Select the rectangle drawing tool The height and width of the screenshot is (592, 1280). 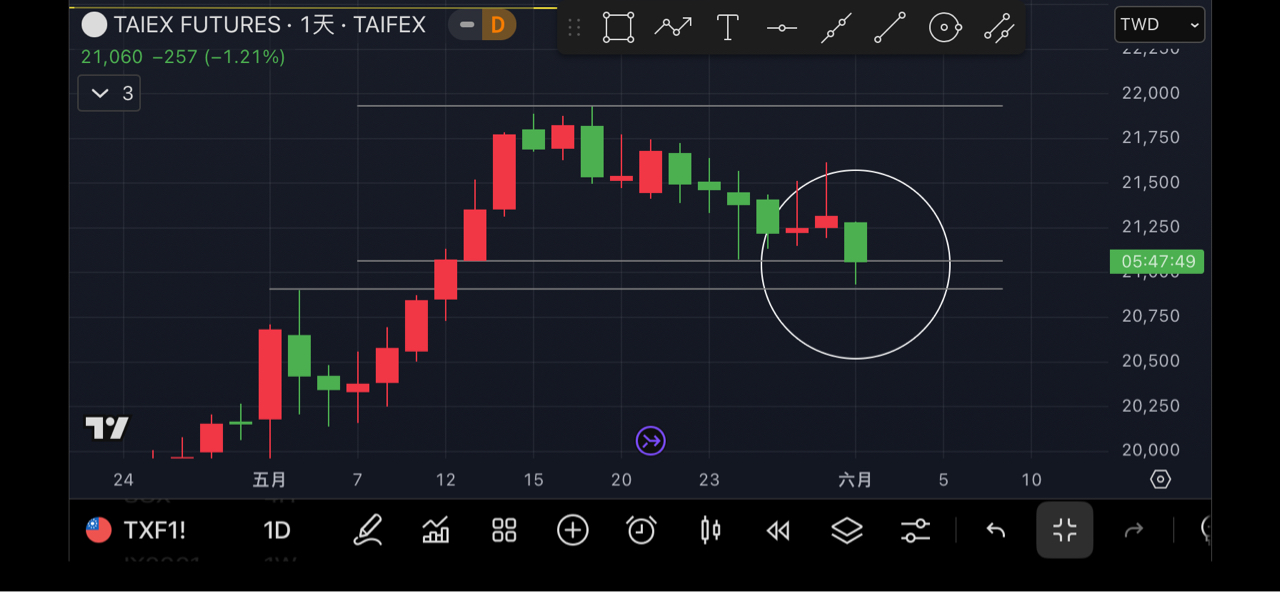pos(618,28)
